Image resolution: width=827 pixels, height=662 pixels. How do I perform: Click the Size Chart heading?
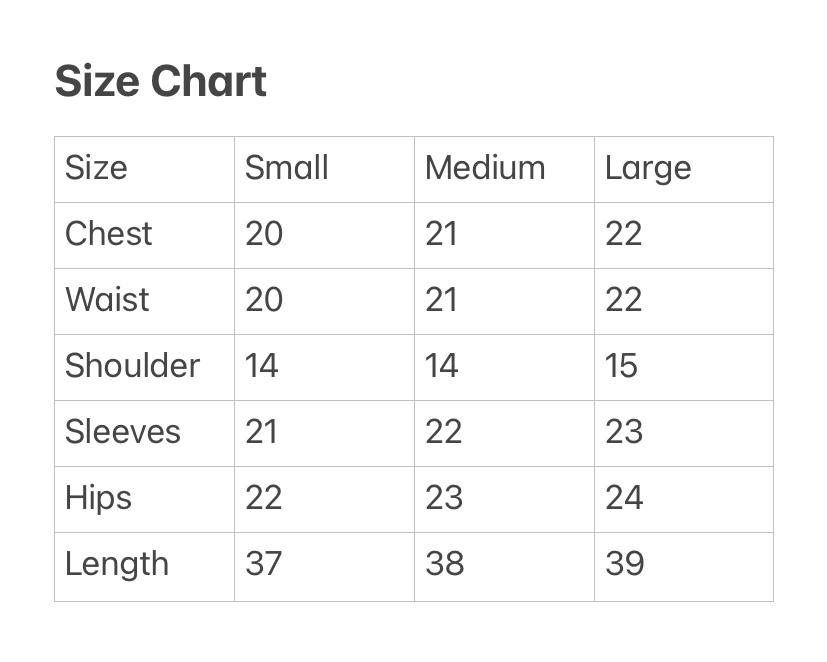[160, 81]
